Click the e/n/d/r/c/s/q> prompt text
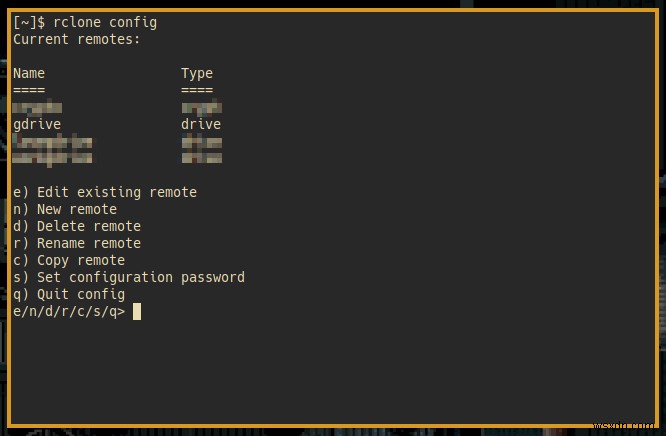Screen dimensions: 666x436 pos(69,311)
